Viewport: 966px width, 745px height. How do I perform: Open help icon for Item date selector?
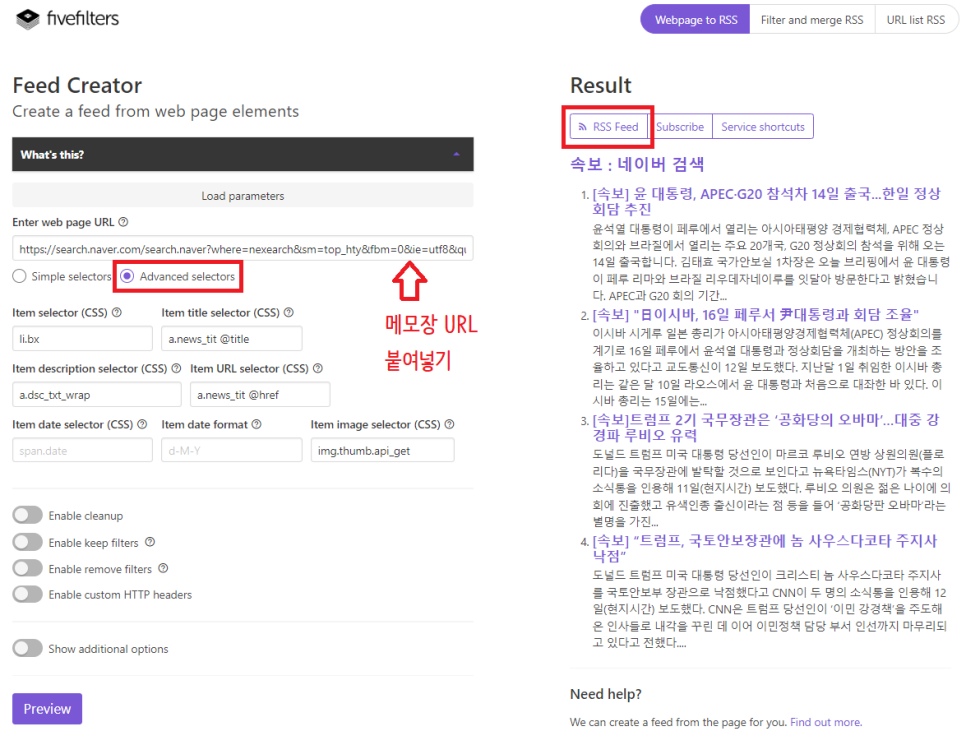pyautogui.click(x=142, y=424)
